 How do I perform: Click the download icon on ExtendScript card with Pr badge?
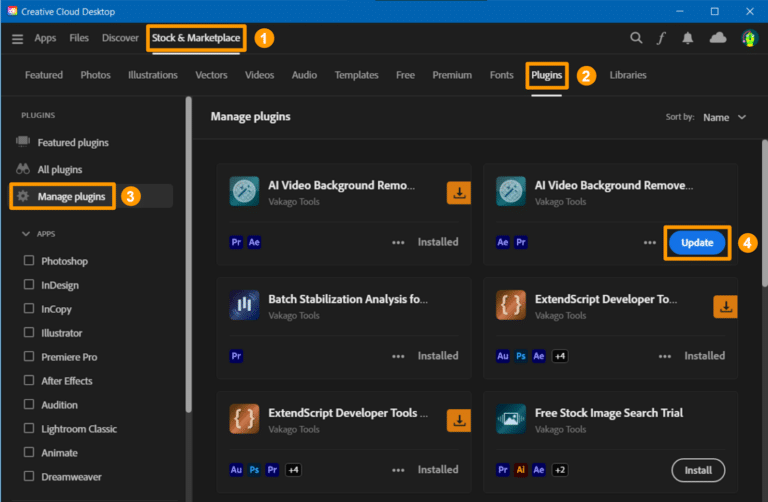(x=458, y=421)
